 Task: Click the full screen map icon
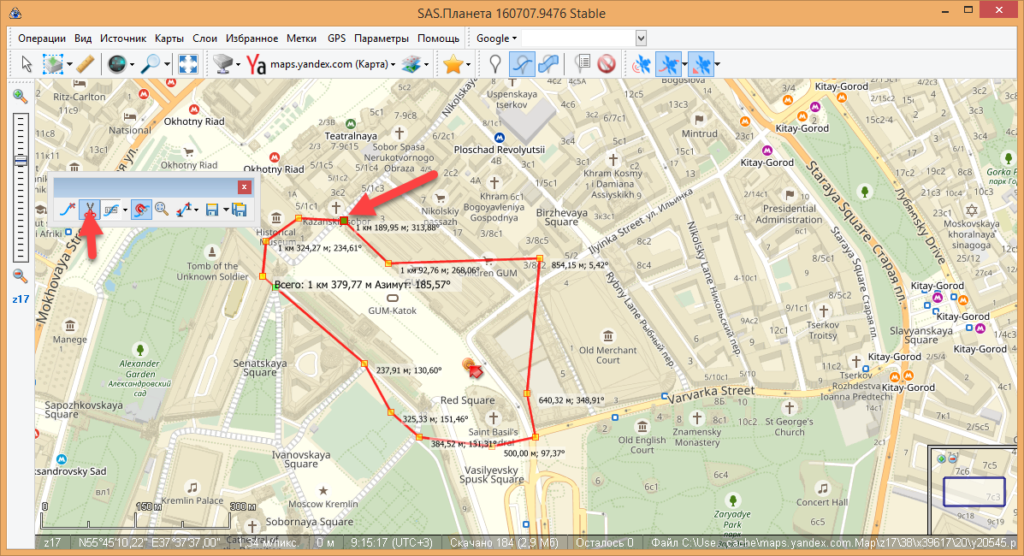click(187, 64)
